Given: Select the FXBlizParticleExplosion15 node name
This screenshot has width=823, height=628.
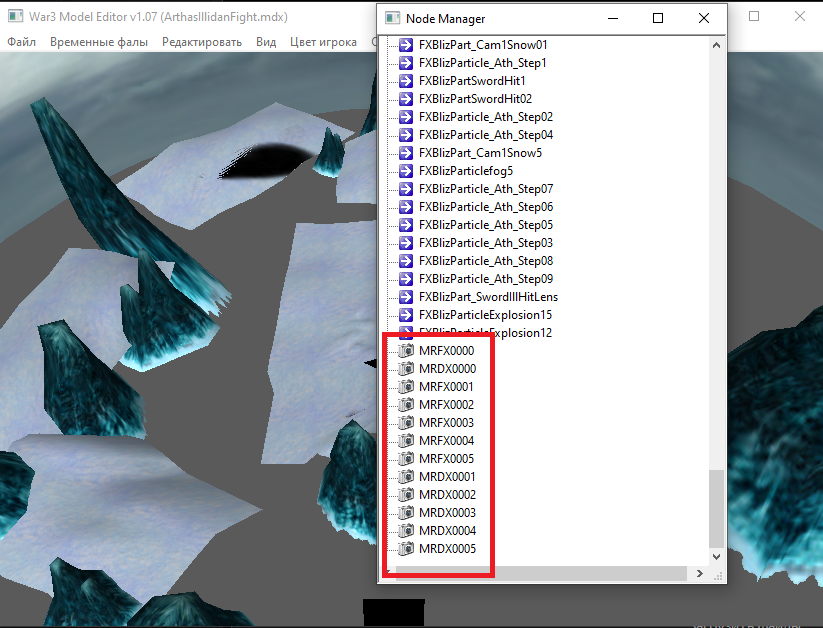Looking at the screenshot, I should point(486,315).
